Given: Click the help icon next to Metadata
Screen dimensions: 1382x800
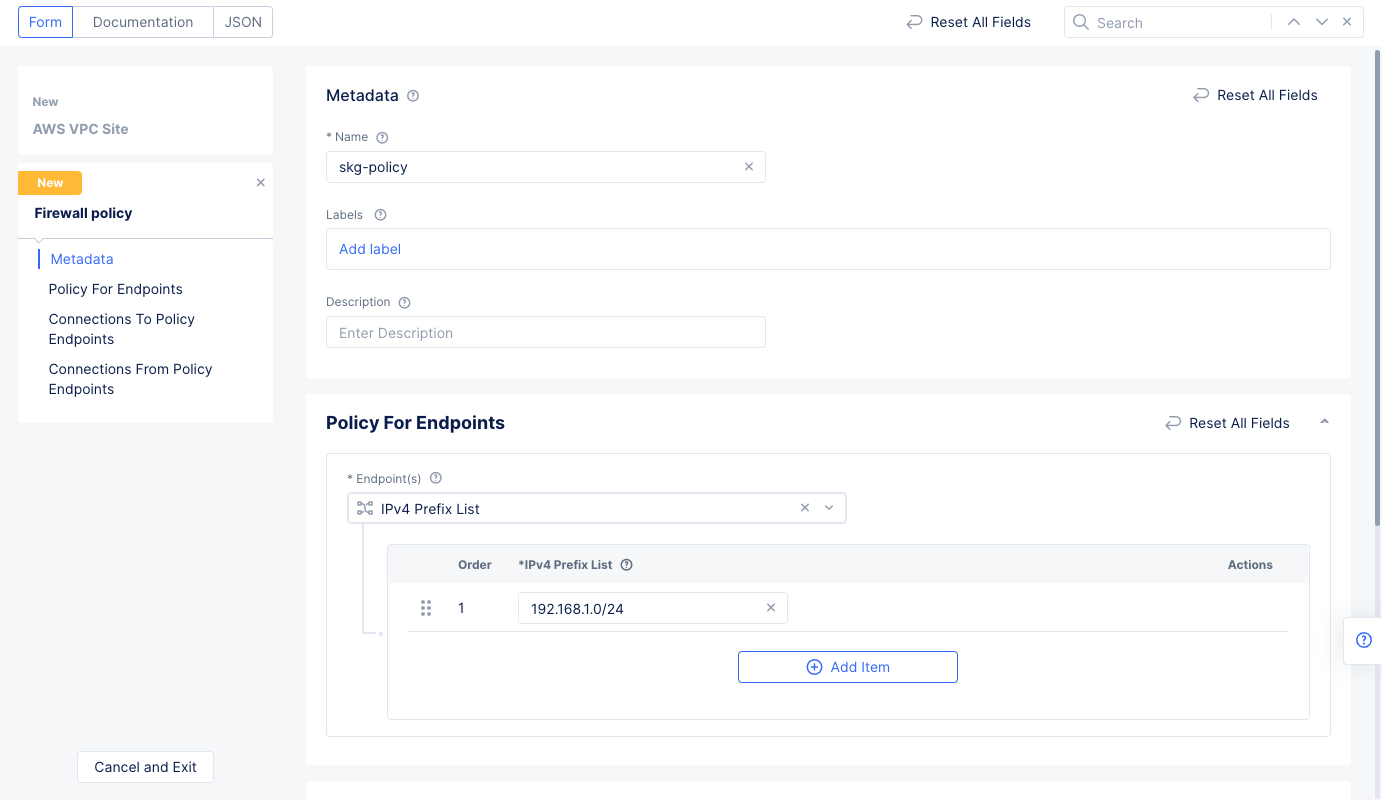Looking at the screenshot, I should [413, 96].
